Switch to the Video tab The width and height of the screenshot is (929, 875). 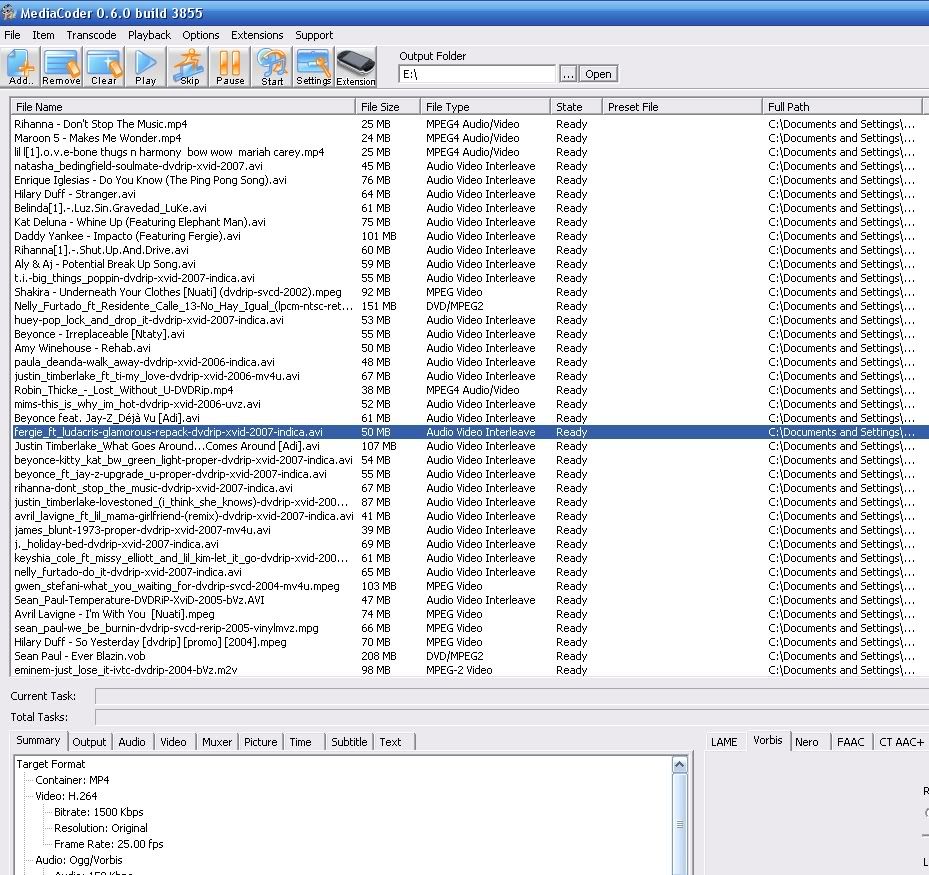tap(173, 742)
